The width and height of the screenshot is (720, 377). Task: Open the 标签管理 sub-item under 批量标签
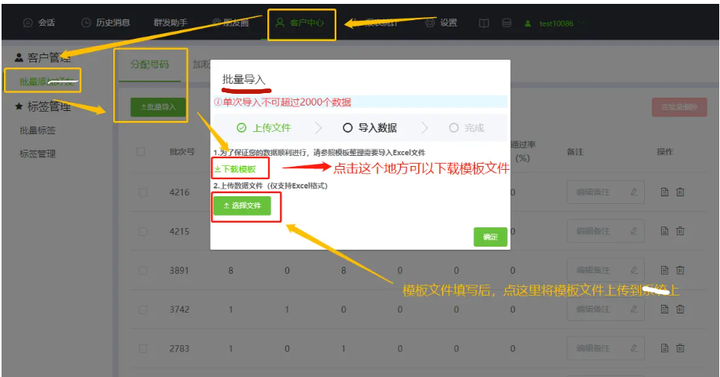37,154
